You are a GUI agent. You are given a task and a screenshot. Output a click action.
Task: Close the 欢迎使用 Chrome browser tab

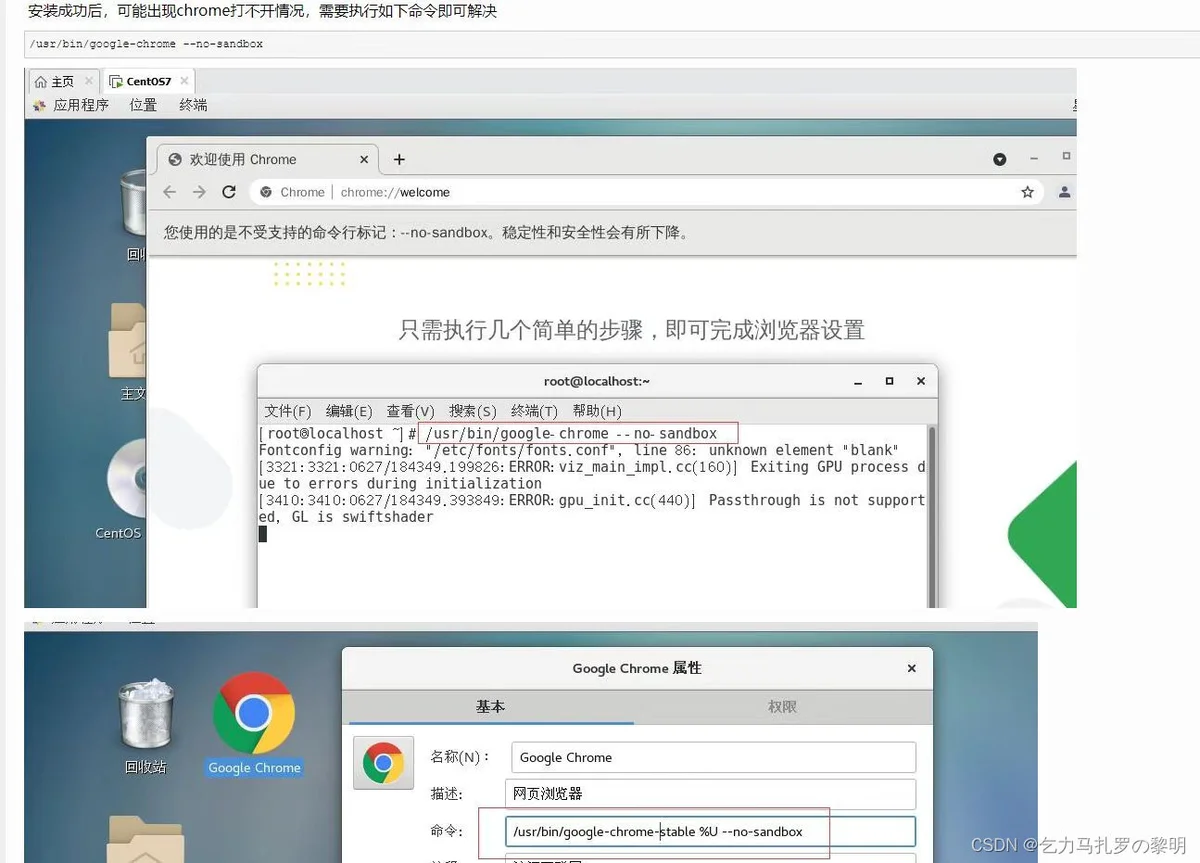[364, 159]
